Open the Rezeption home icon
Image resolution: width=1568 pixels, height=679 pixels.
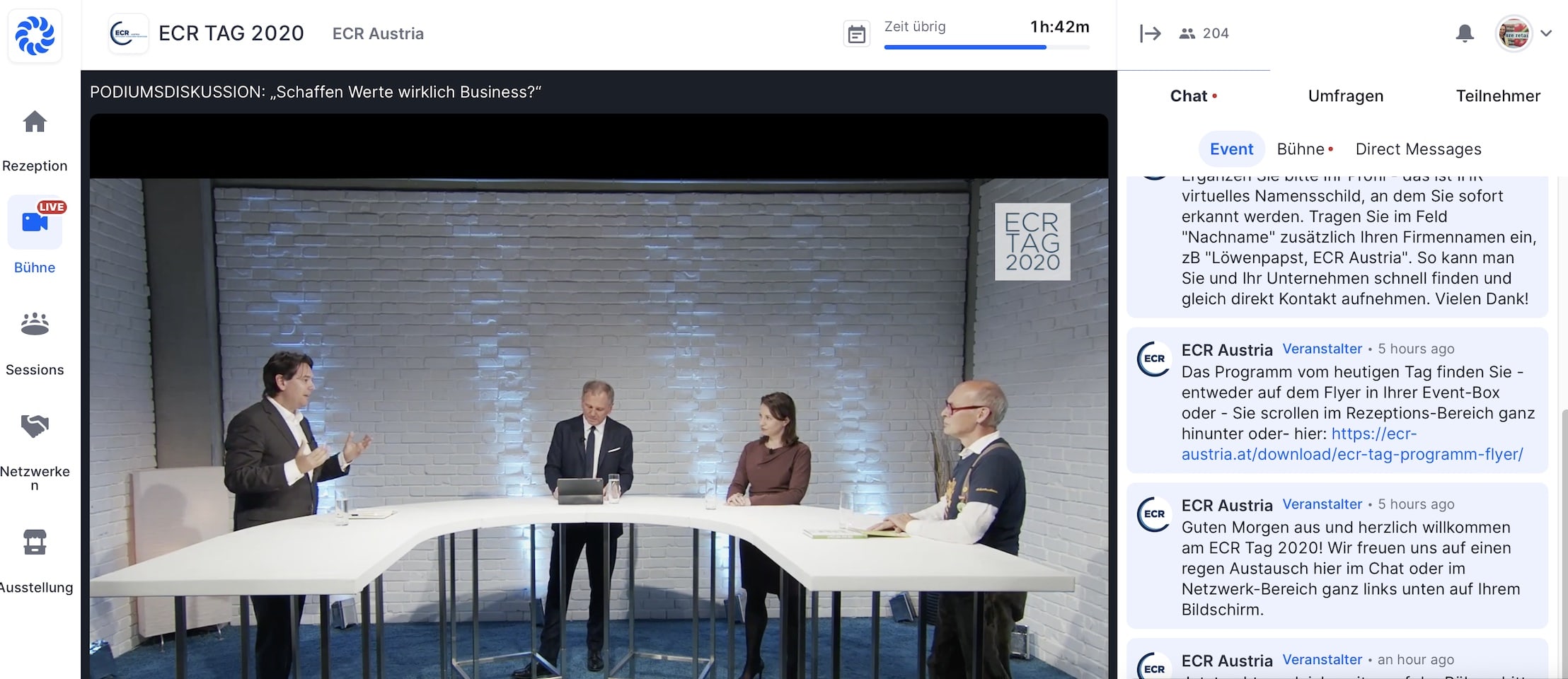[35, 122]
